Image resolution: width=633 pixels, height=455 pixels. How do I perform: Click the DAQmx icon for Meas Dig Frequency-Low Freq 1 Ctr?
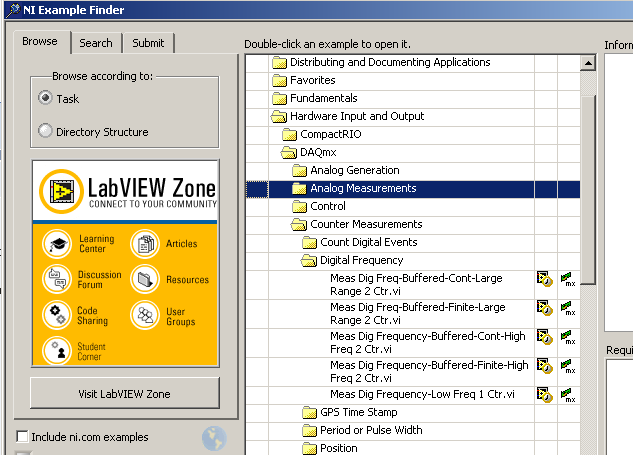(x=568, y=395)
